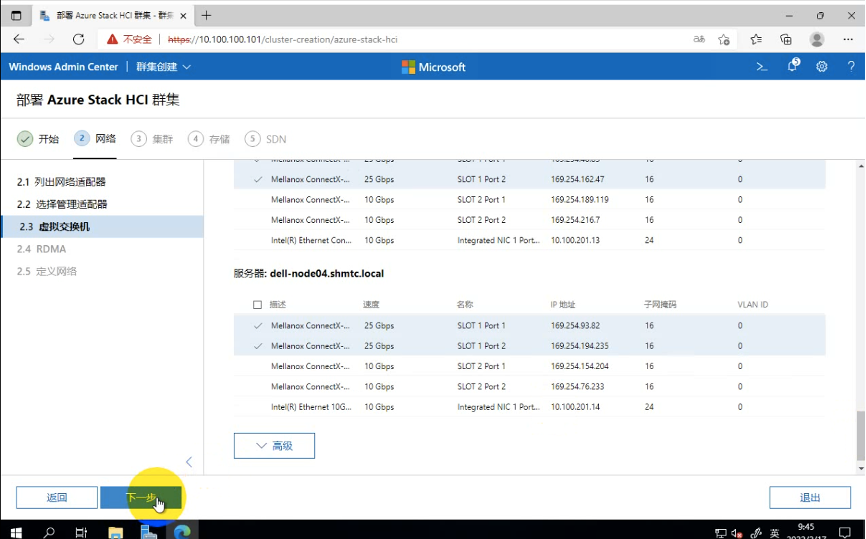Open Task View on the taskbar

coord(81,532)
